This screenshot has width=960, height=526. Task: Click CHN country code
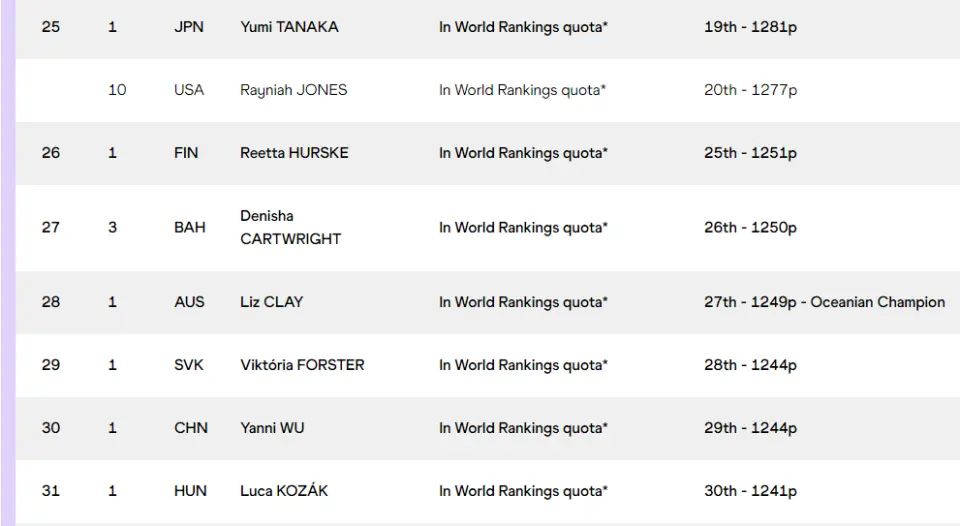[x=191, y=428]
